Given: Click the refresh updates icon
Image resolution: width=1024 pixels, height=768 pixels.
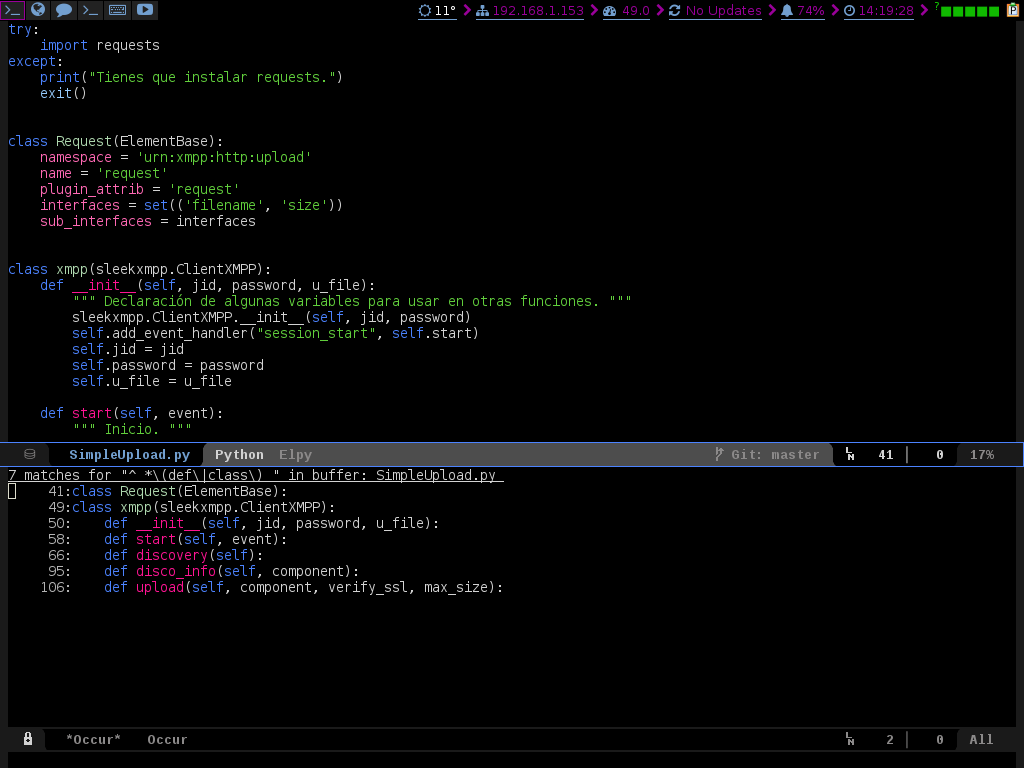Looking at the screenshot, I should click(675, 10).
